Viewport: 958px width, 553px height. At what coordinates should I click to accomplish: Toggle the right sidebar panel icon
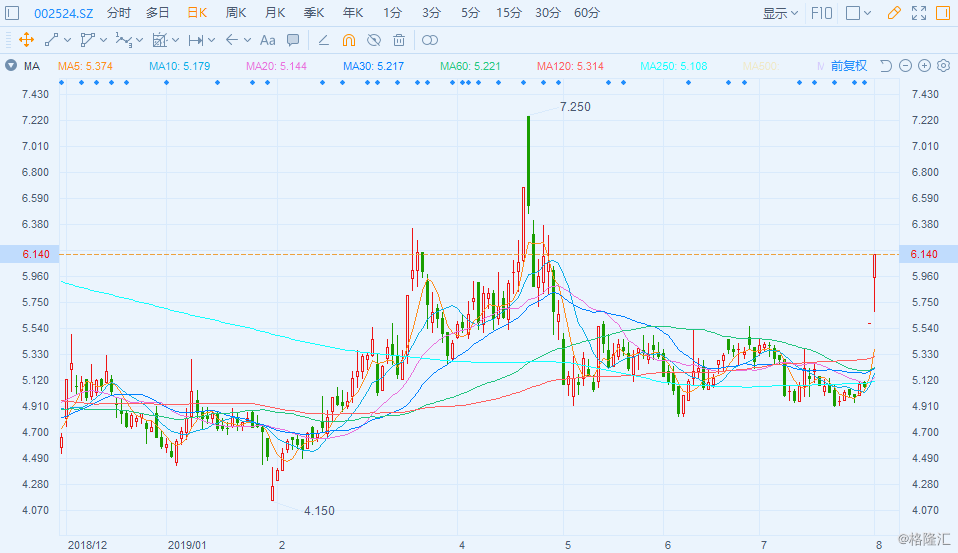pos(943,13)
